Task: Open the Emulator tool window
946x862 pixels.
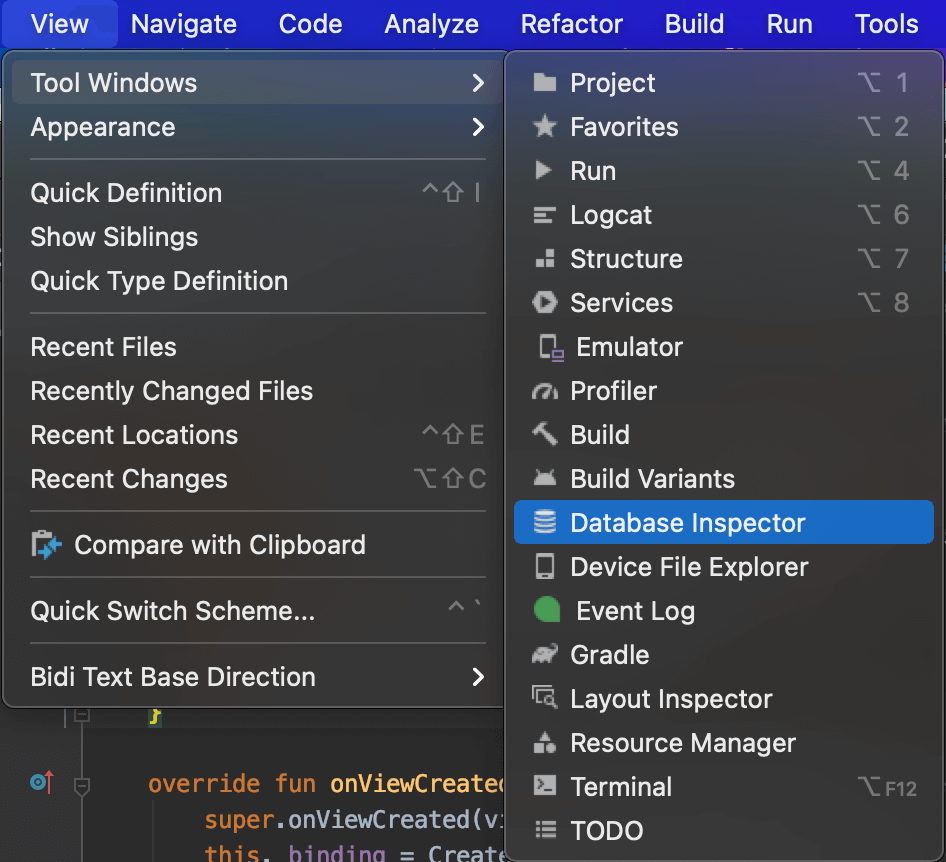Action: click(x=724, y=347)
